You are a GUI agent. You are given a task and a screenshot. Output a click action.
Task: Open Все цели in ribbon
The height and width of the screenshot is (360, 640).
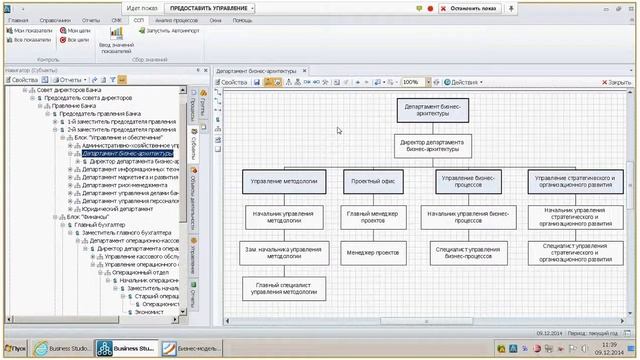point(74,40)
